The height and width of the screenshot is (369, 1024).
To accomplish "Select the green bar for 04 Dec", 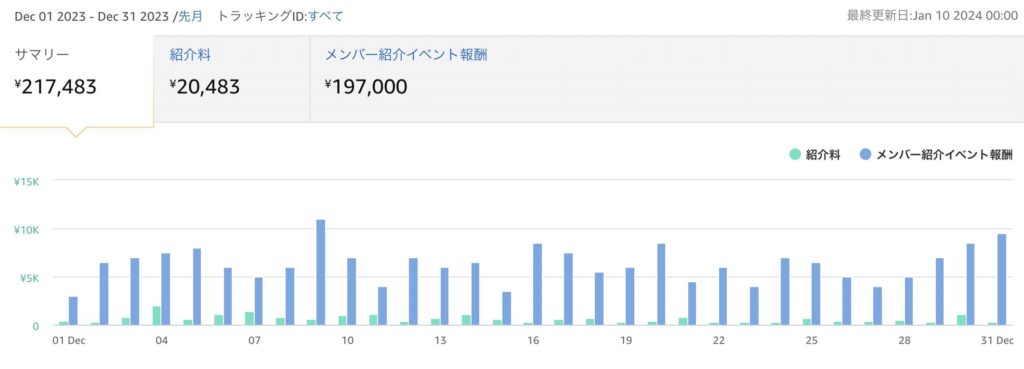I will tap(156, 315).
